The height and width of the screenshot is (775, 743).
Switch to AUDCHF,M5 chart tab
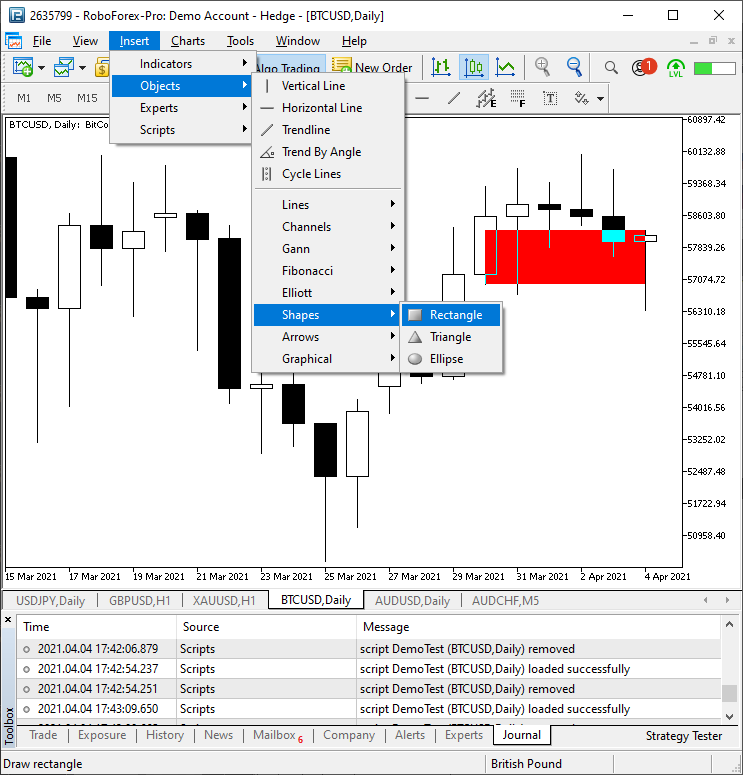click(x=505, y=601)
